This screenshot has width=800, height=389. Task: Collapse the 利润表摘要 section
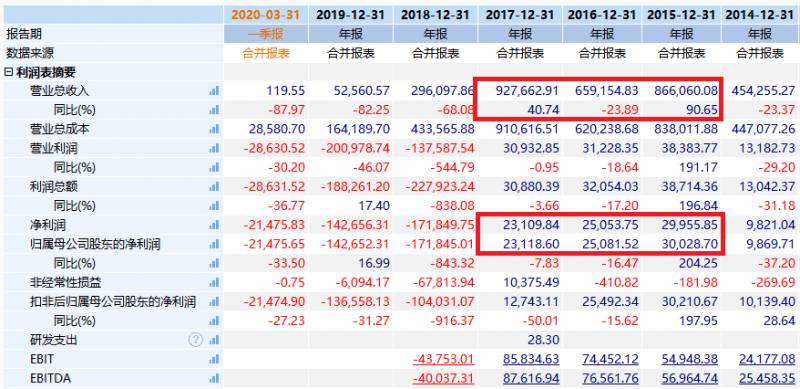8,72
